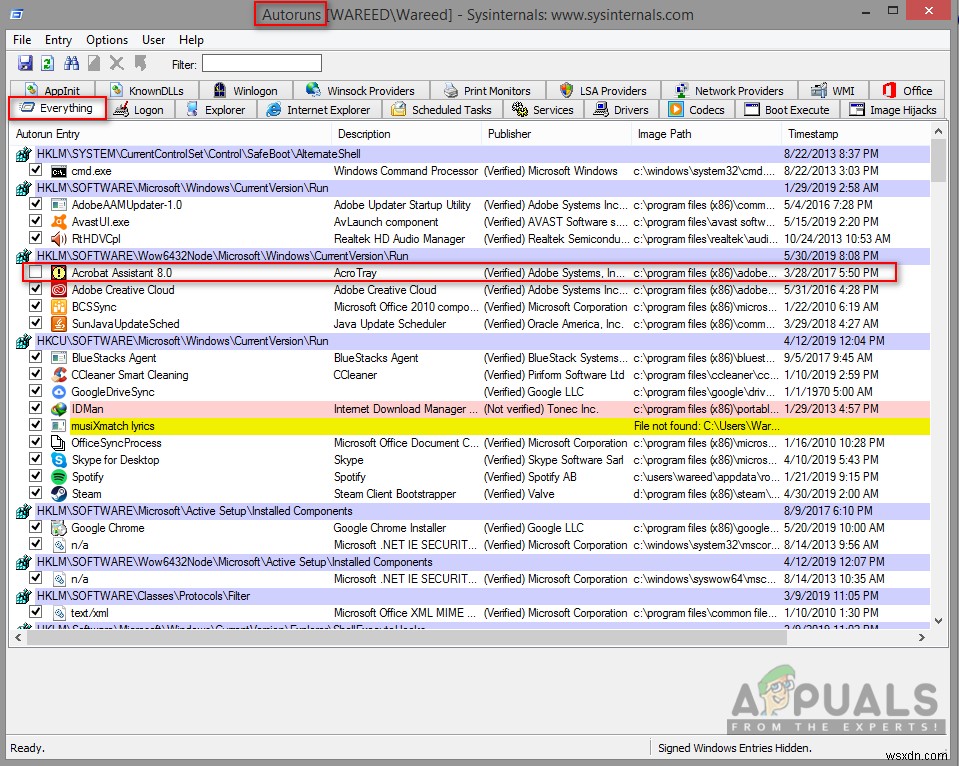Click the IDMan globe icon
Viewport: 959px width, 766px height.
pos(59,409)
